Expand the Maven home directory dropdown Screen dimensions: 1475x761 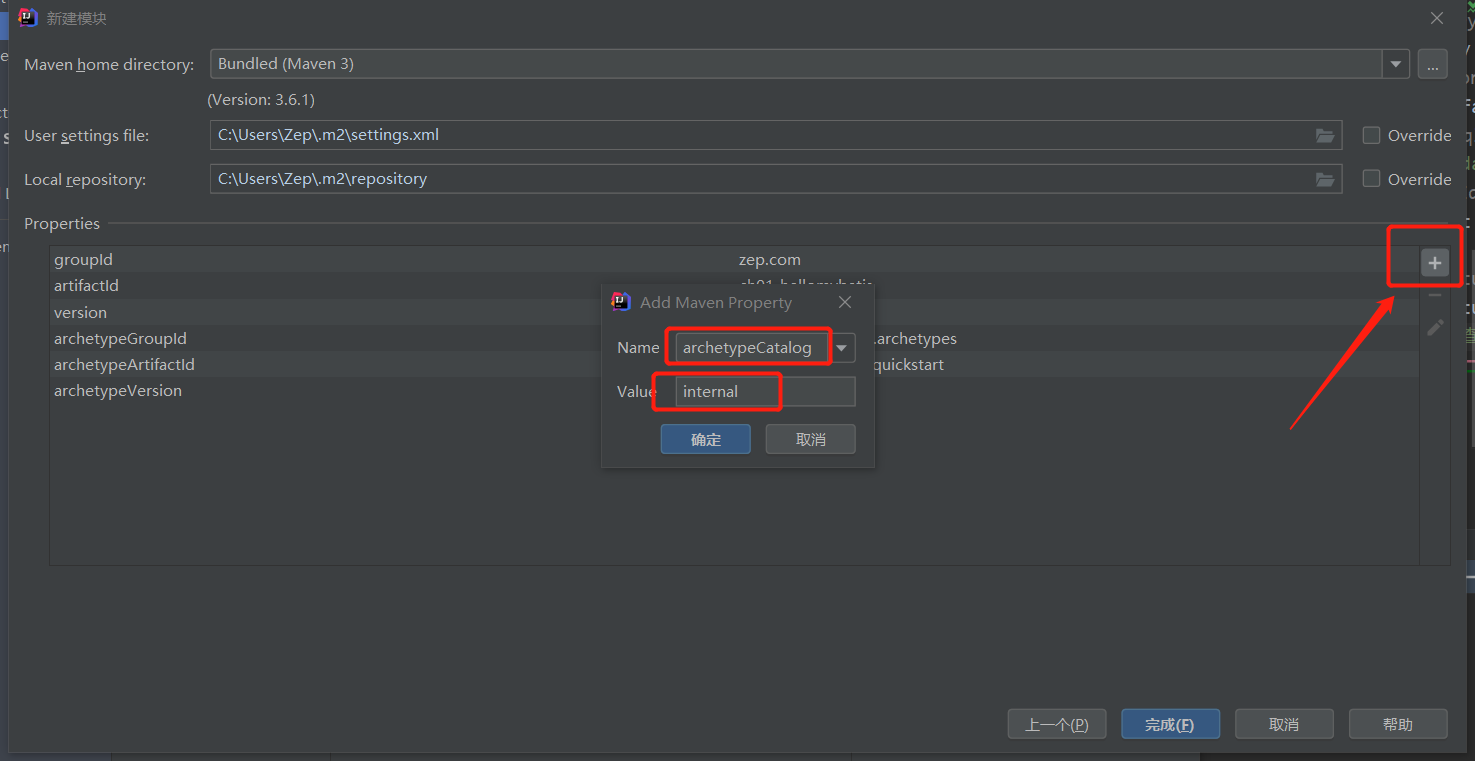[1396, 64]
